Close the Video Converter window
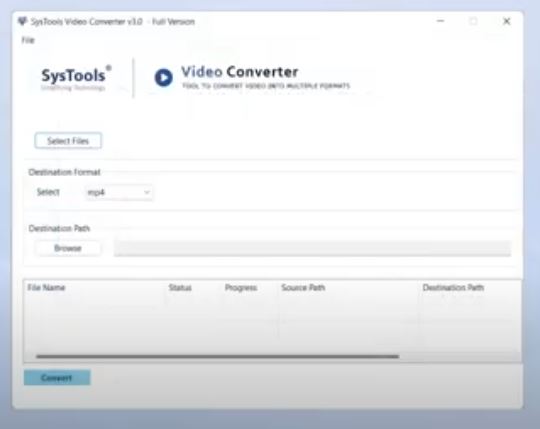The height and width of the screenshot is (429, 540). pos(507,21)
